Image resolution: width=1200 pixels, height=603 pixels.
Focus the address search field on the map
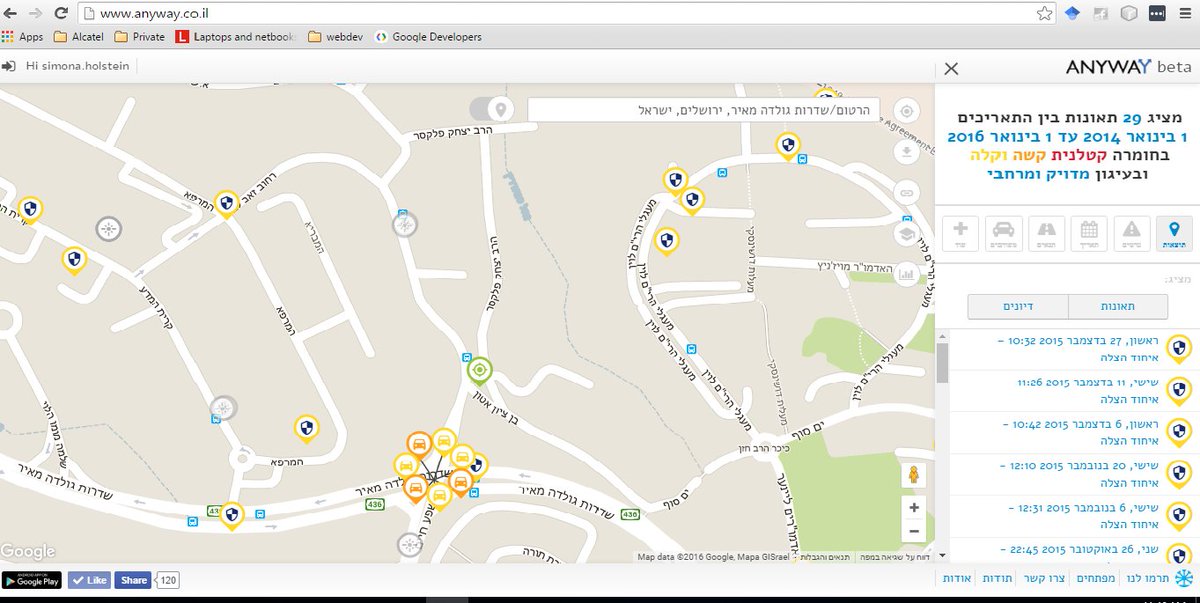(x=704, y=109)
